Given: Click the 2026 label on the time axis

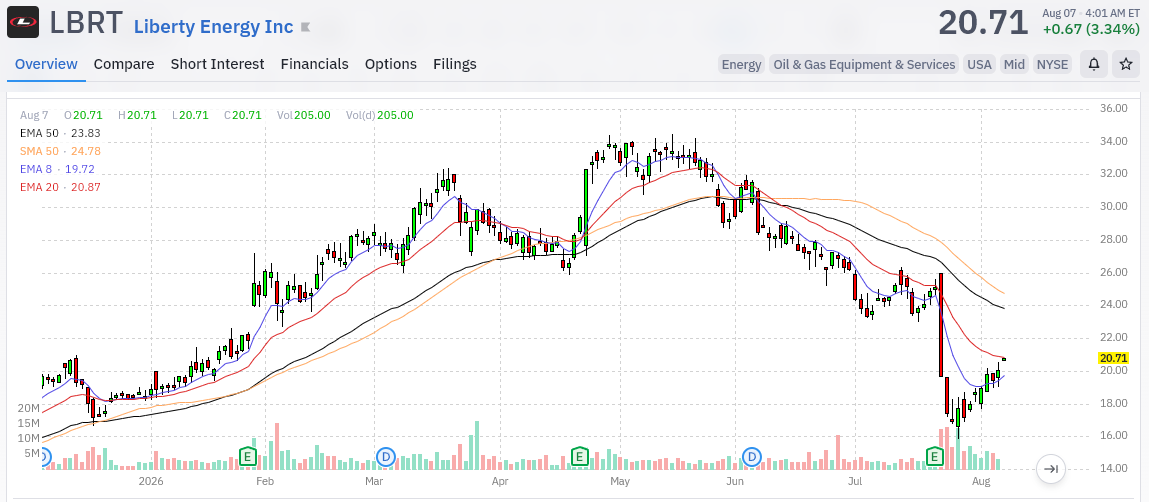Looking at the screenshot, I should [x=150, y=481].
